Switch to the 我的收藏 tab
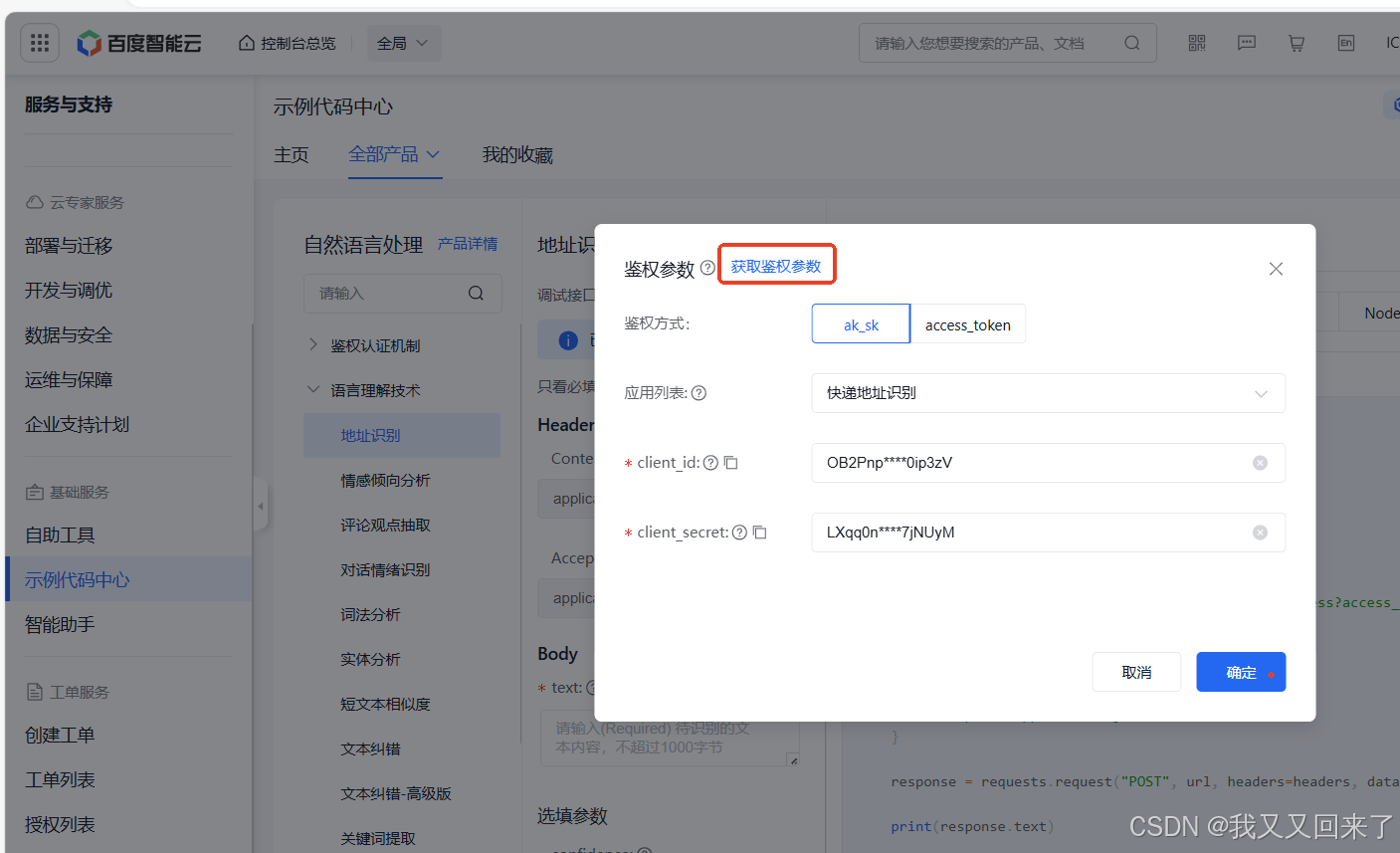This screenshot has width=1400, height=853. [x=517, y=154]
